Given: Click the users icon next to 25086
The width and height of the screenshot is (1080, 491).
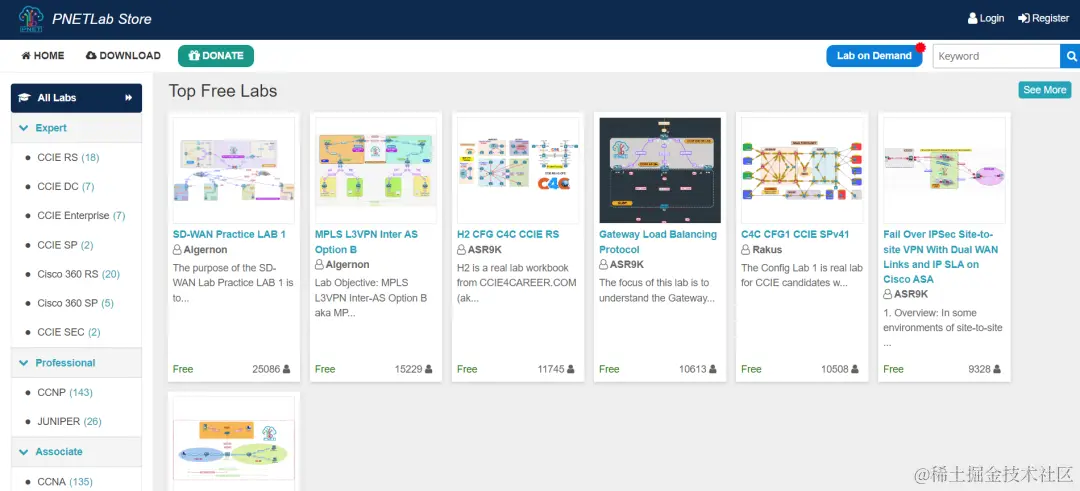Looking at the screenshot, I should 287,369.
